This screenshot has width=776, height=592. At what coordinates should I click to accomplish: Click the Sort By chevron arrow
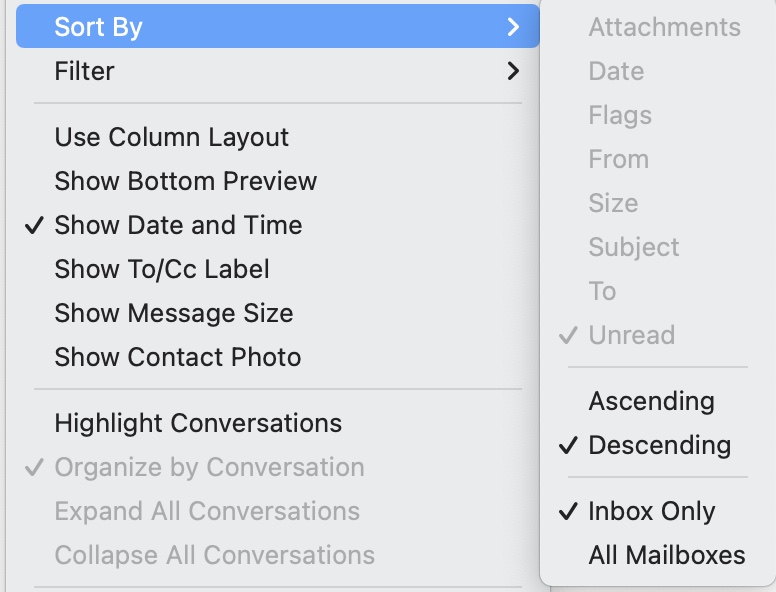click(513, 27)
